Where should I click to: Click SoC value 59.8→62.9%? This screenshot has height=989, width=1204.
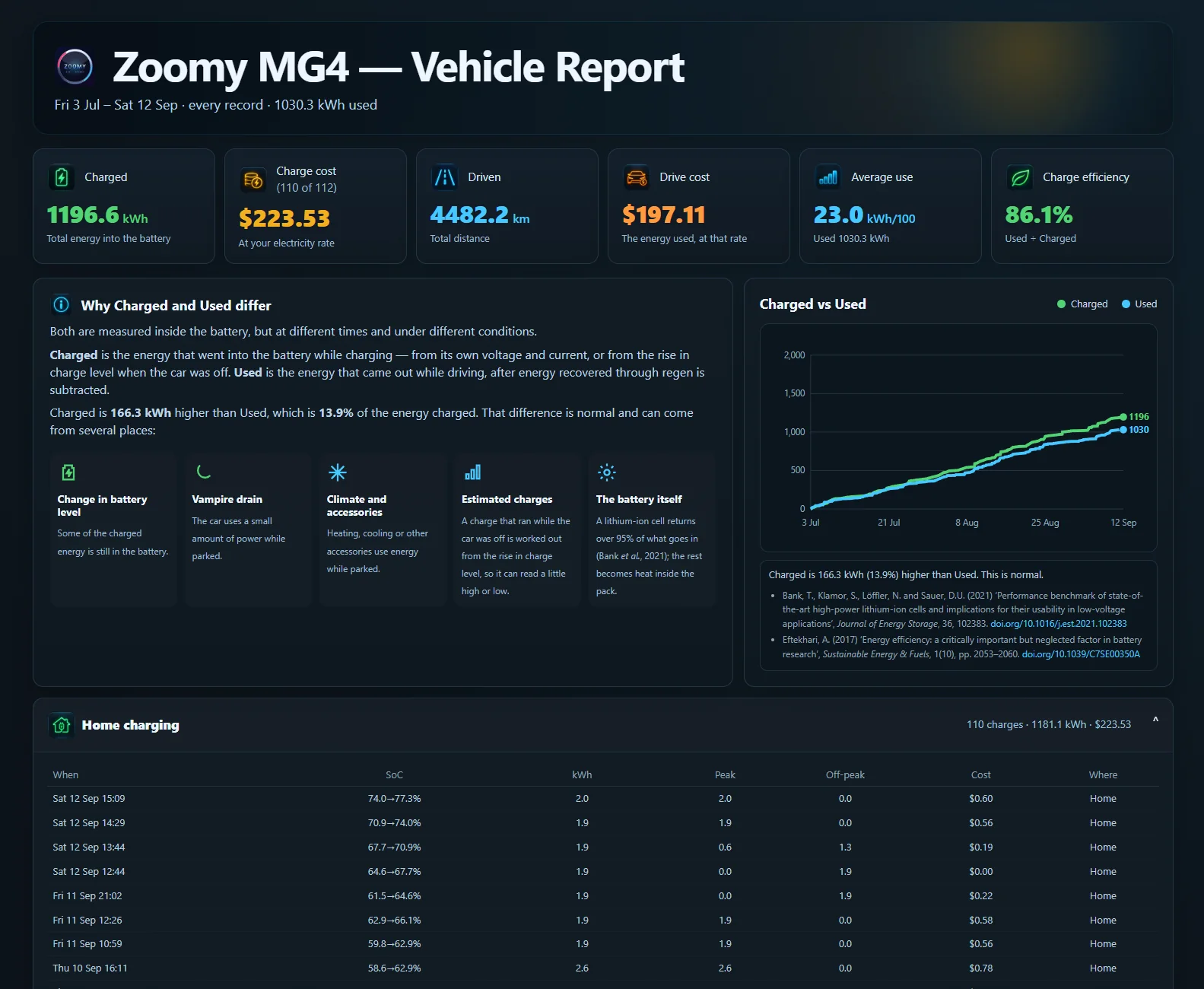(394, 944)
